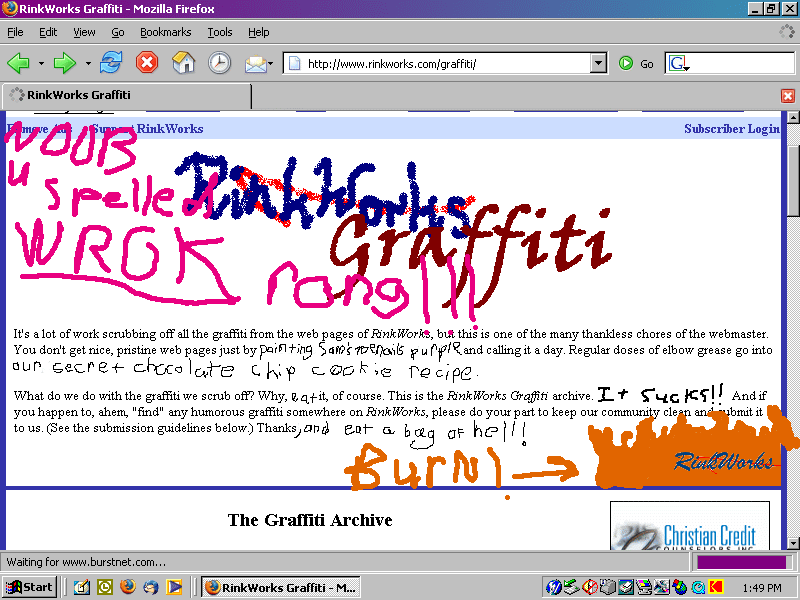Click the scrollbar down arrow
This screenshot has height=600, width=800.
coord(793,543)
